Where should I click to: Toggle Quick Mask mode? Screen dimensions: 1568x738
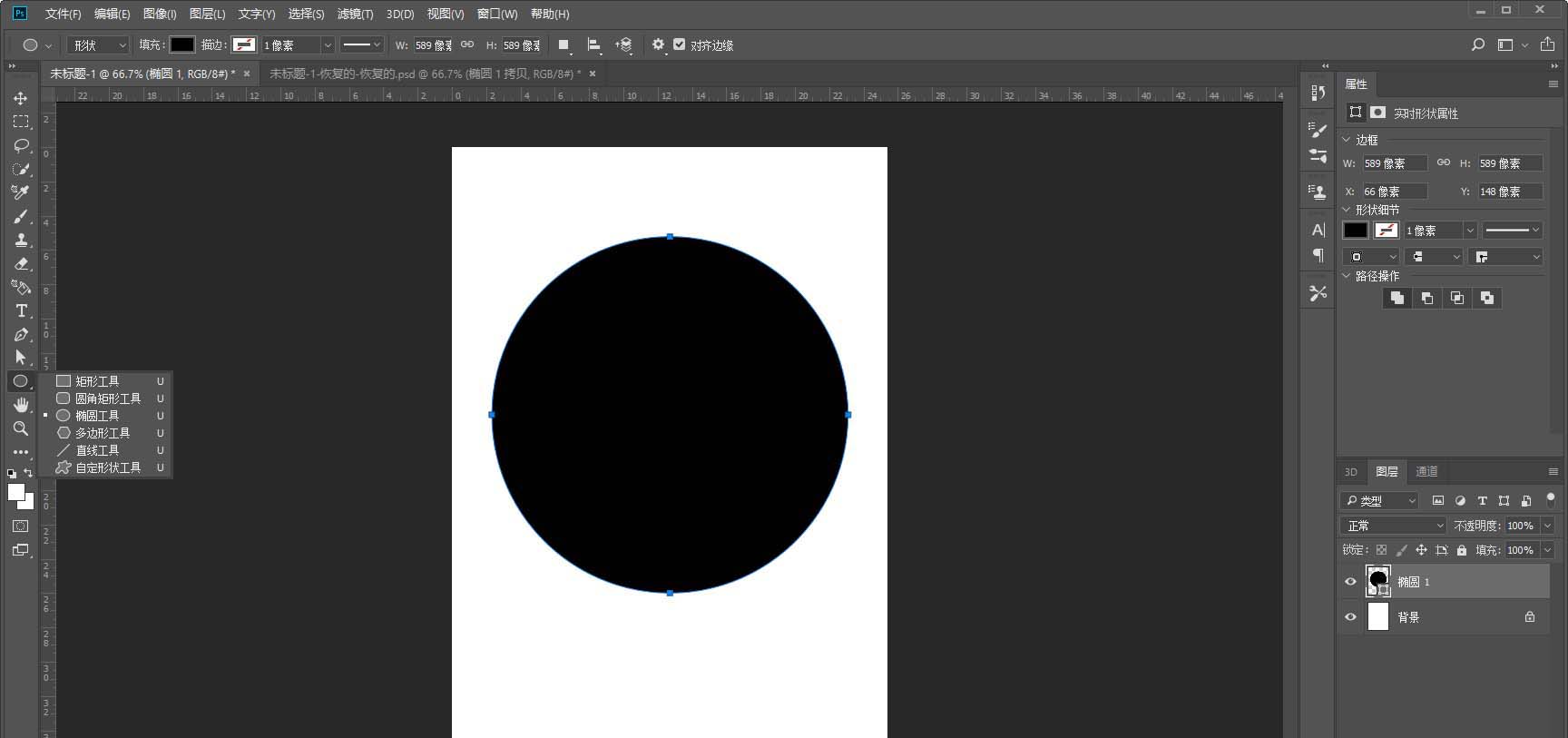[x=20, y=526]
